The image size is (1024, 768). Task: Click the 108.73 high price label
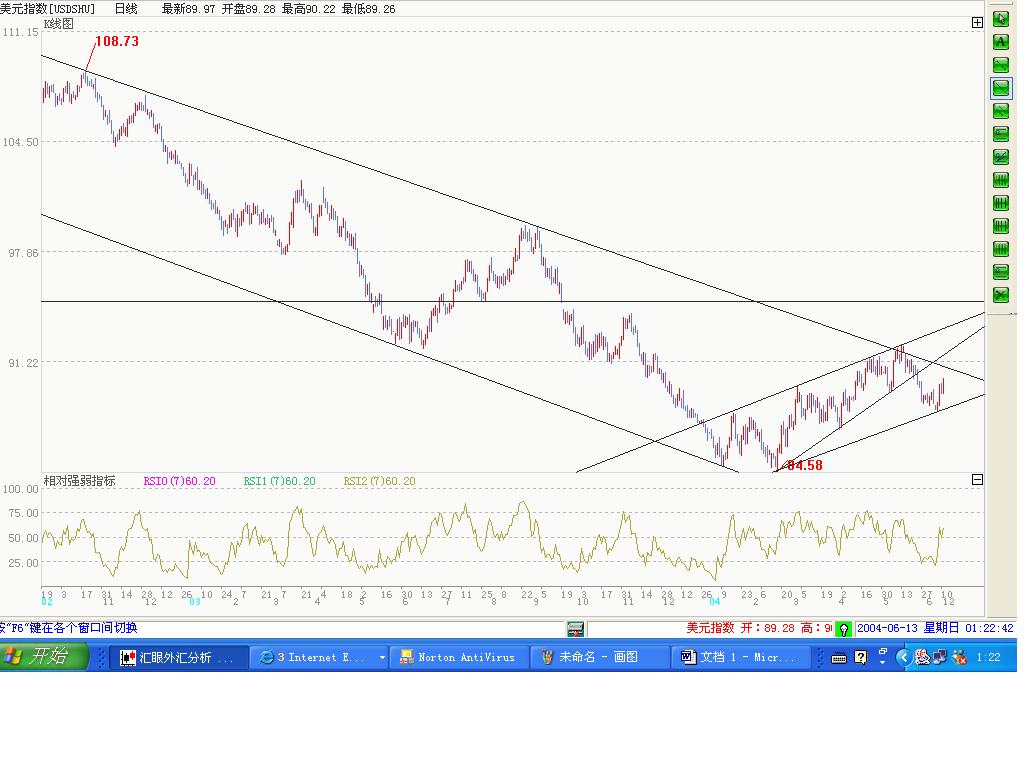pyautogui.click(x=117, y=41)
